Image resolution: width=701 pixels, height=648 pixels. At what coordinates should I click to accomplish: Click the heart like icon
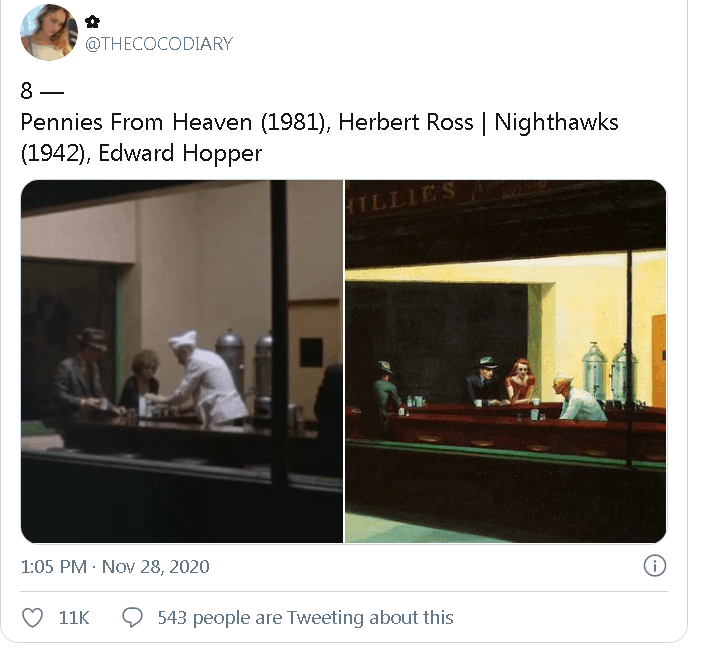pyautogui.click(x=33, y=618)
